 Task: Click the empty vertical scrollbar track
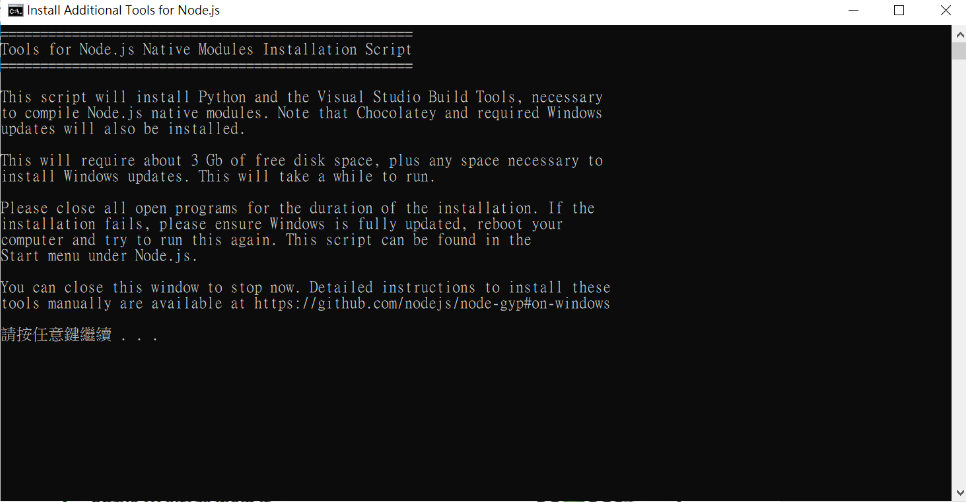(x=959, y=271)
